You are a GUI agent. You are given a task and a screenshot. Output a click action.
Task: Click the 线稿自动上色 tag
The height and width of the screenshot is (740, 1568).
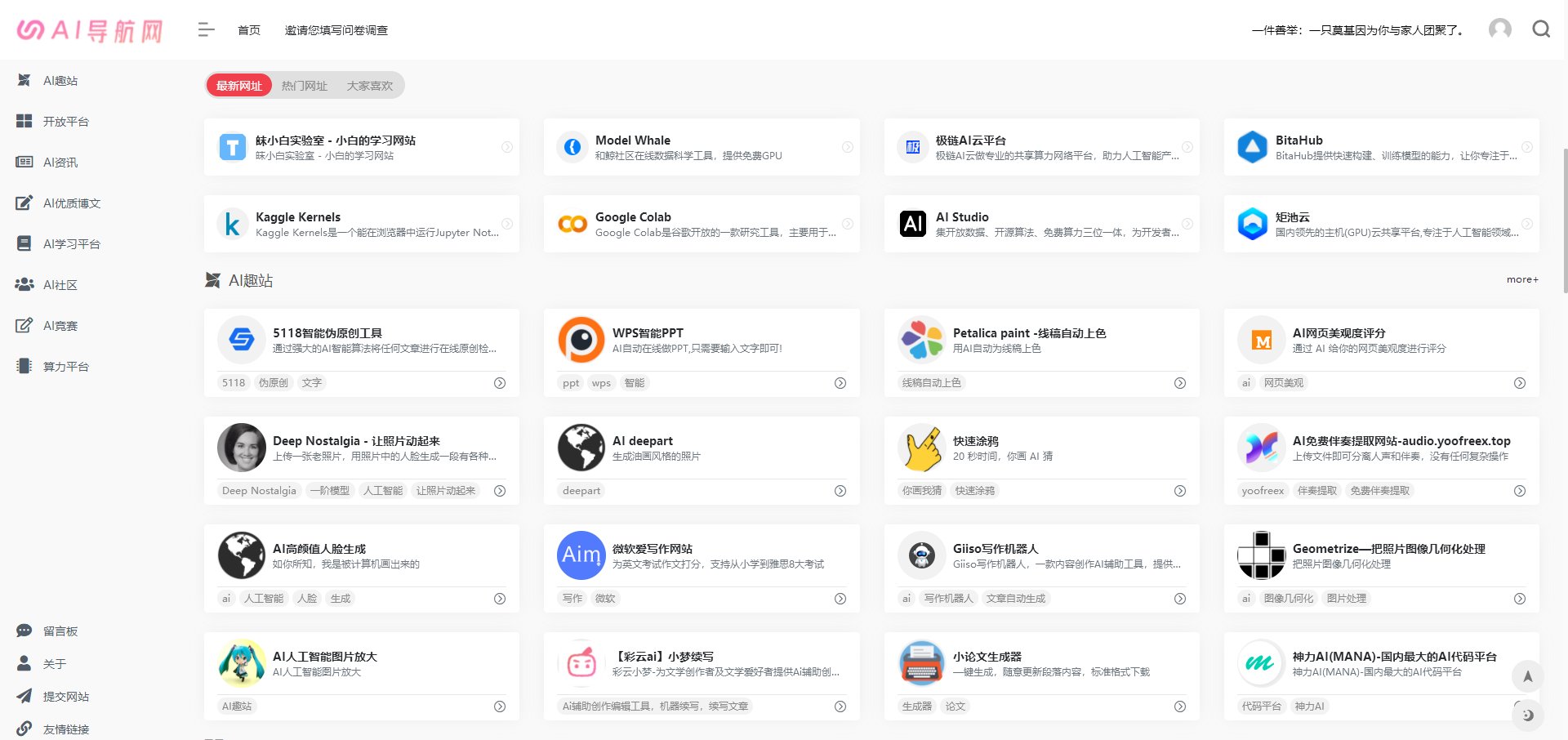pos(931,383)
